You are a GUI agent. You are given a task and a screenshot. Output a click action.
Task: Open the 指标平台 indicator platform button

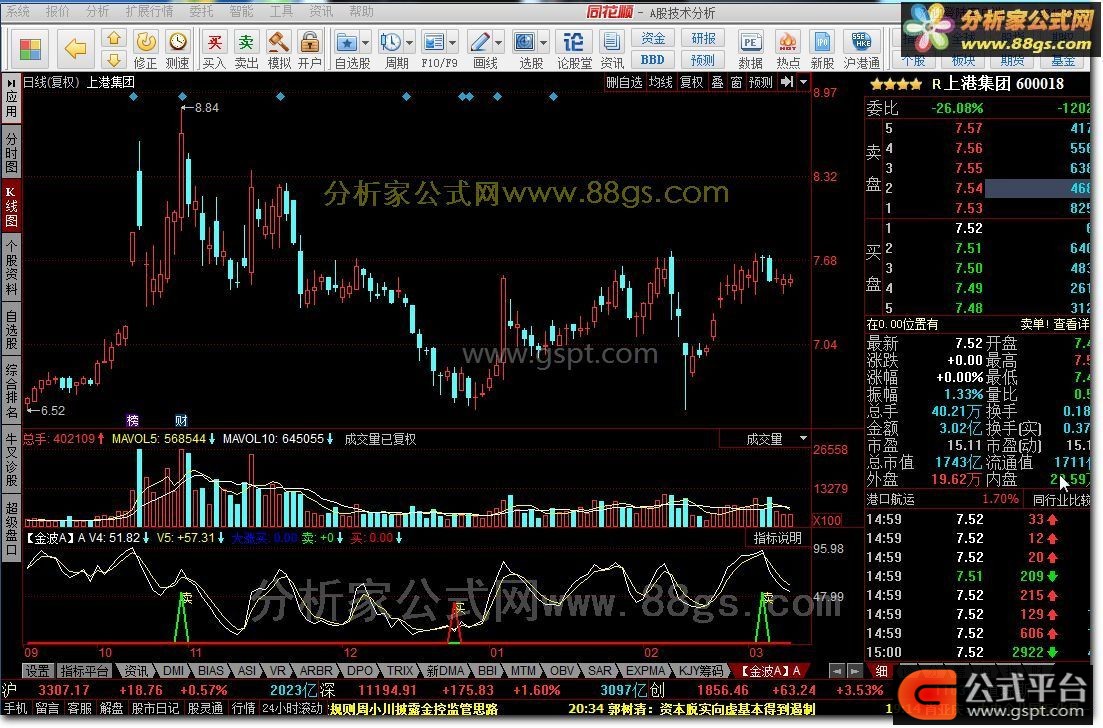tap(84, 671)
